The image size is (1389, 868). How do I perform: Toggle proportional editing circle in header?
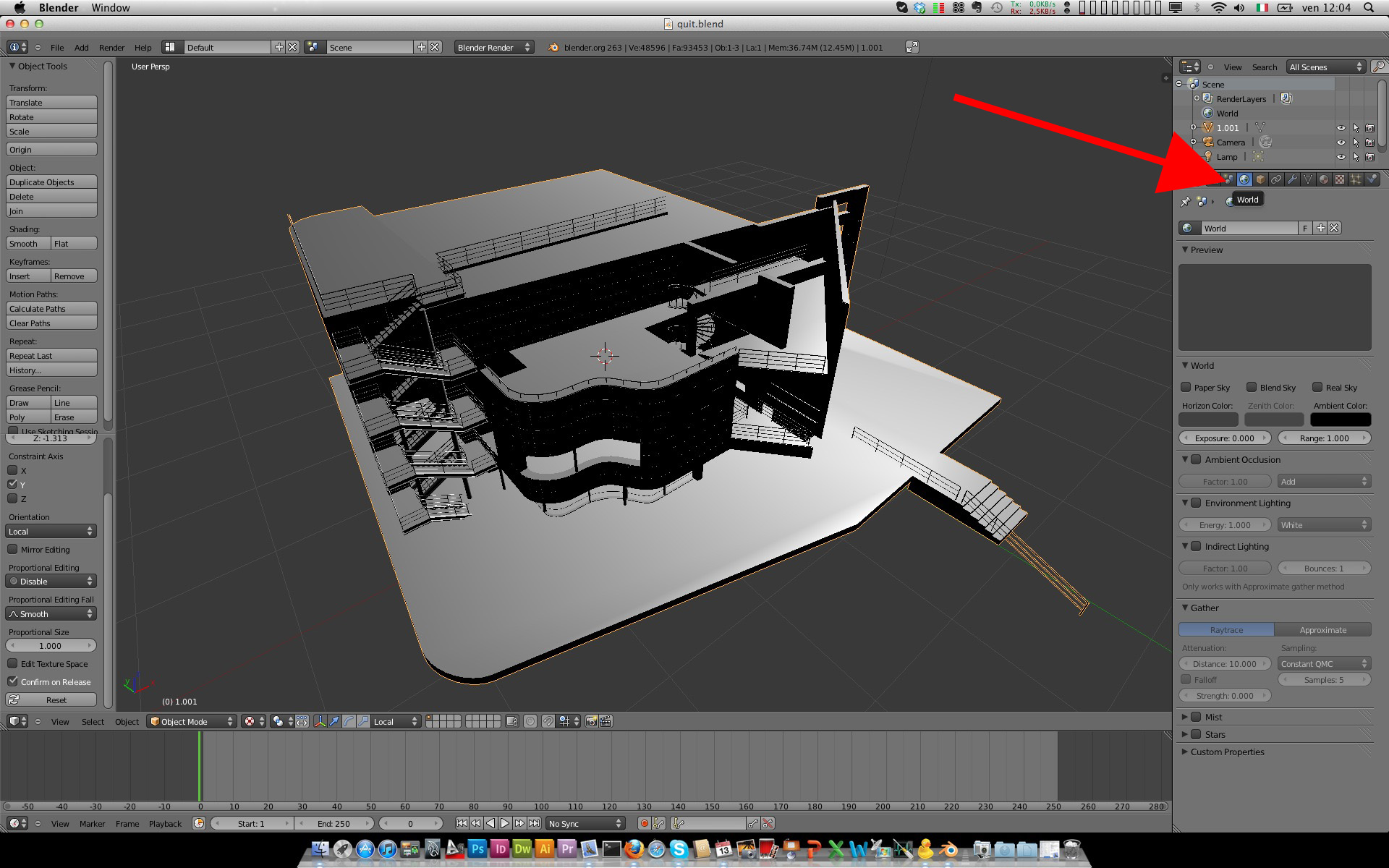530,721
